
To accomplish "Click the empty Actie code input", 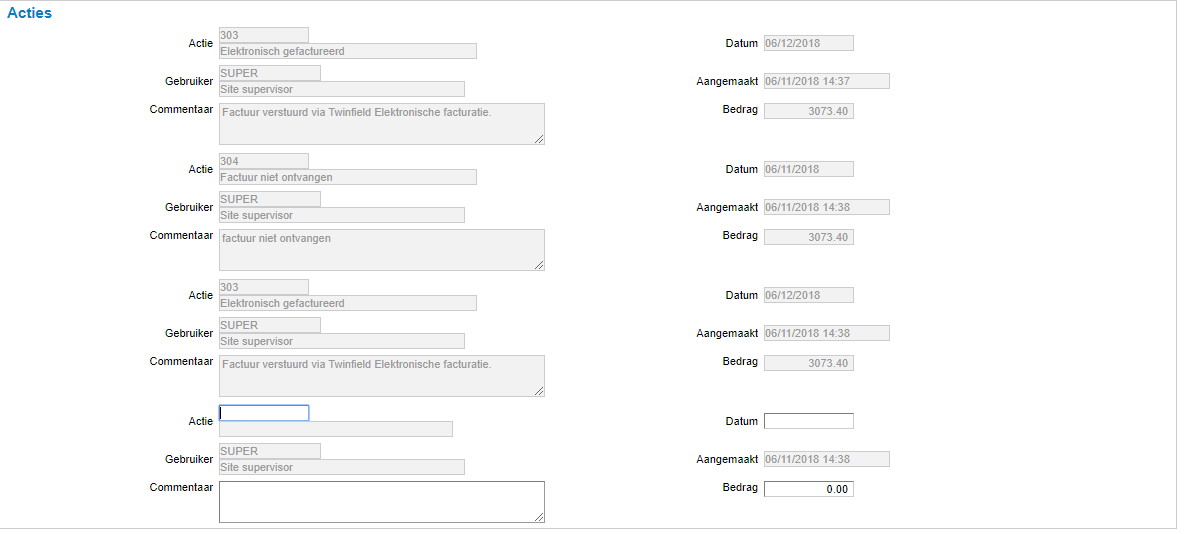I will [x=264, y=413].
